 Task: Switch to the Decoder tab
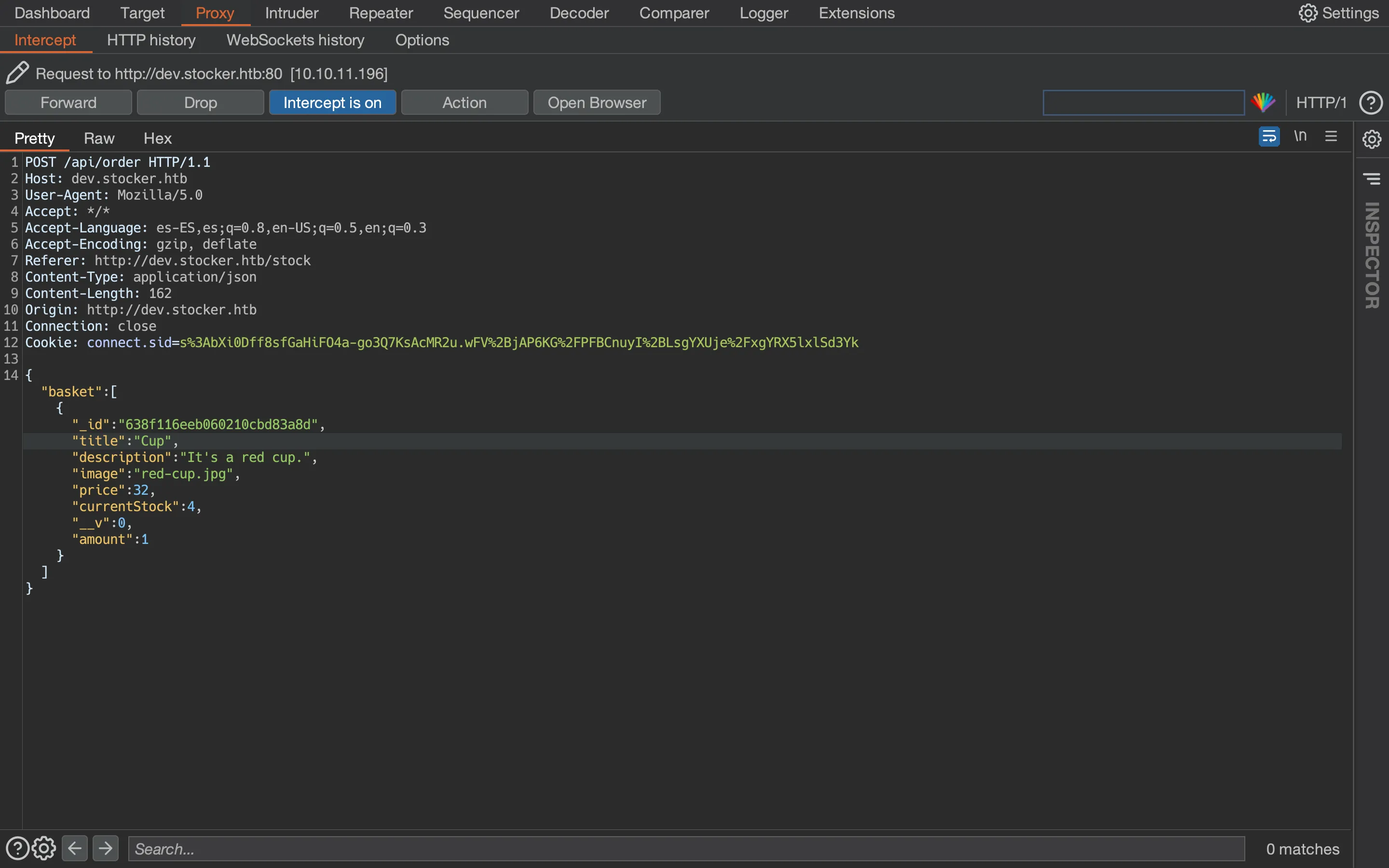(x=579, y=13)
